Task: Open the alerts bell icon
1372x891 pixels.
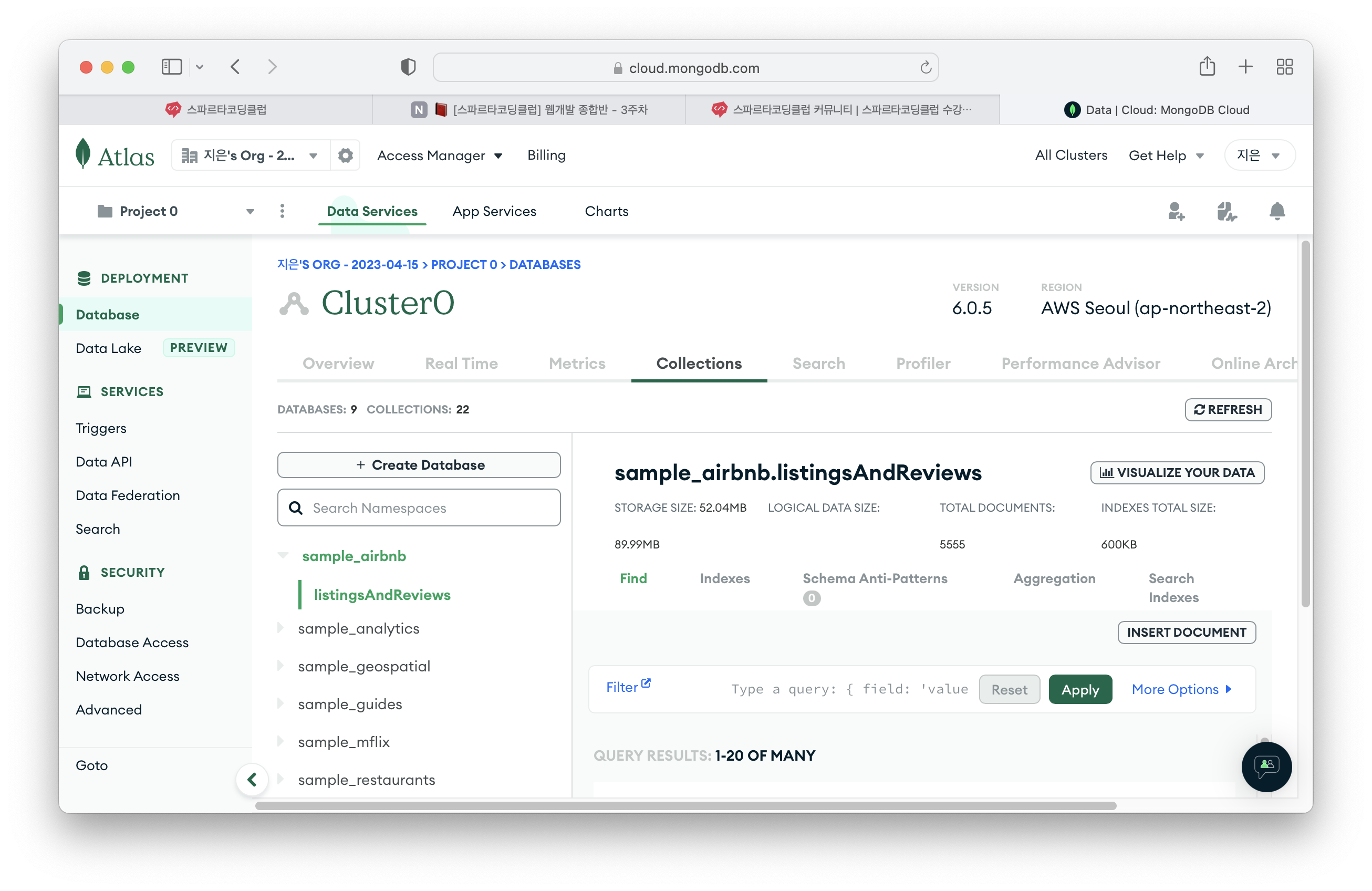Action: pyautogui.click(x=1277, y=212)
